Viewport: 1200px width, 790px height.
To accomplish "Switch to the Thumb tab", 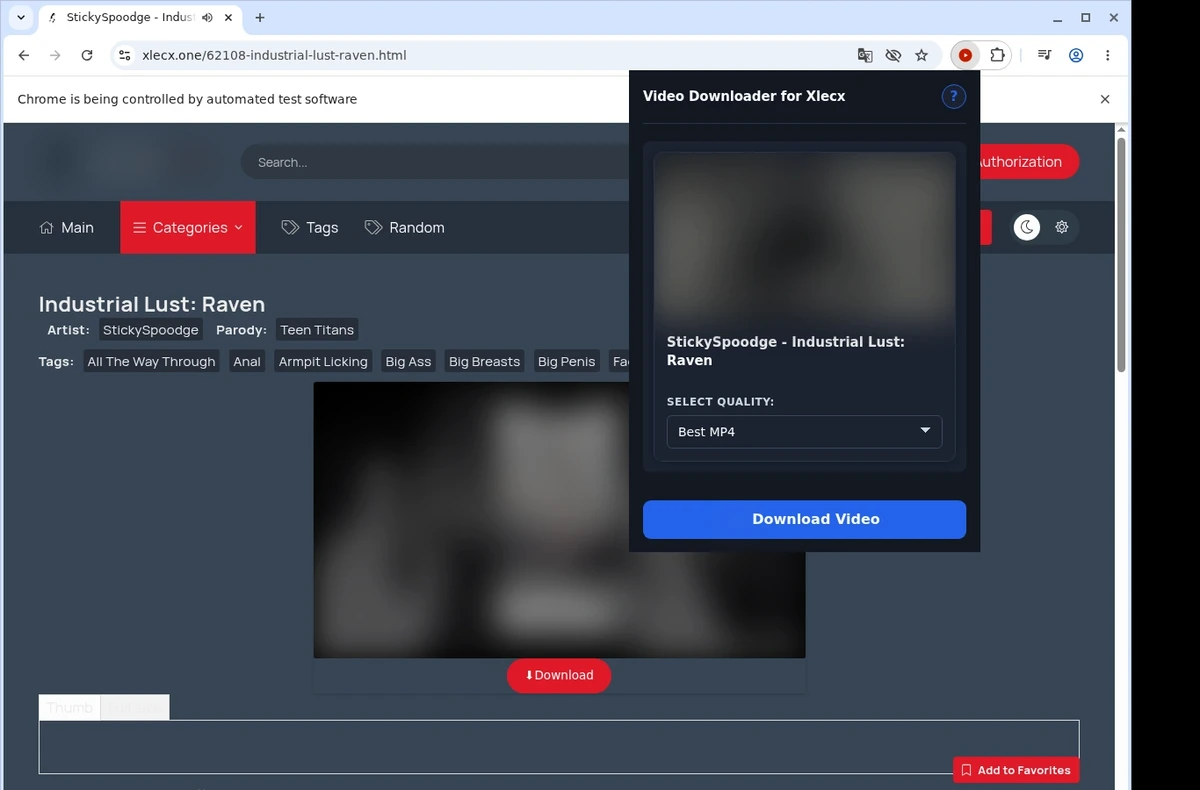I will (x=70, y=707).
